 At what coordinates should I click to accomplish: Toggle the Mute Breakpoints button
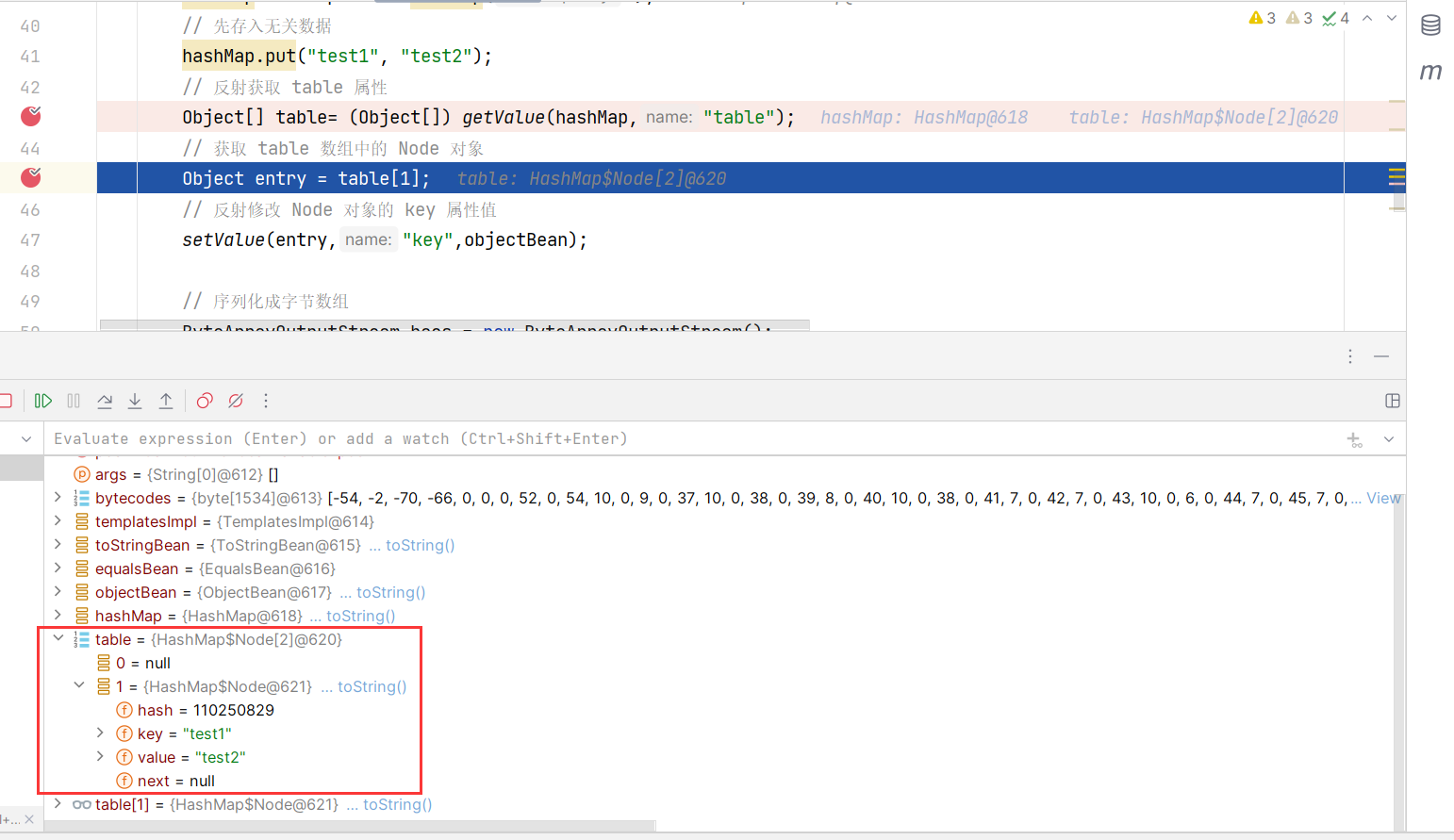click(236, 401)
